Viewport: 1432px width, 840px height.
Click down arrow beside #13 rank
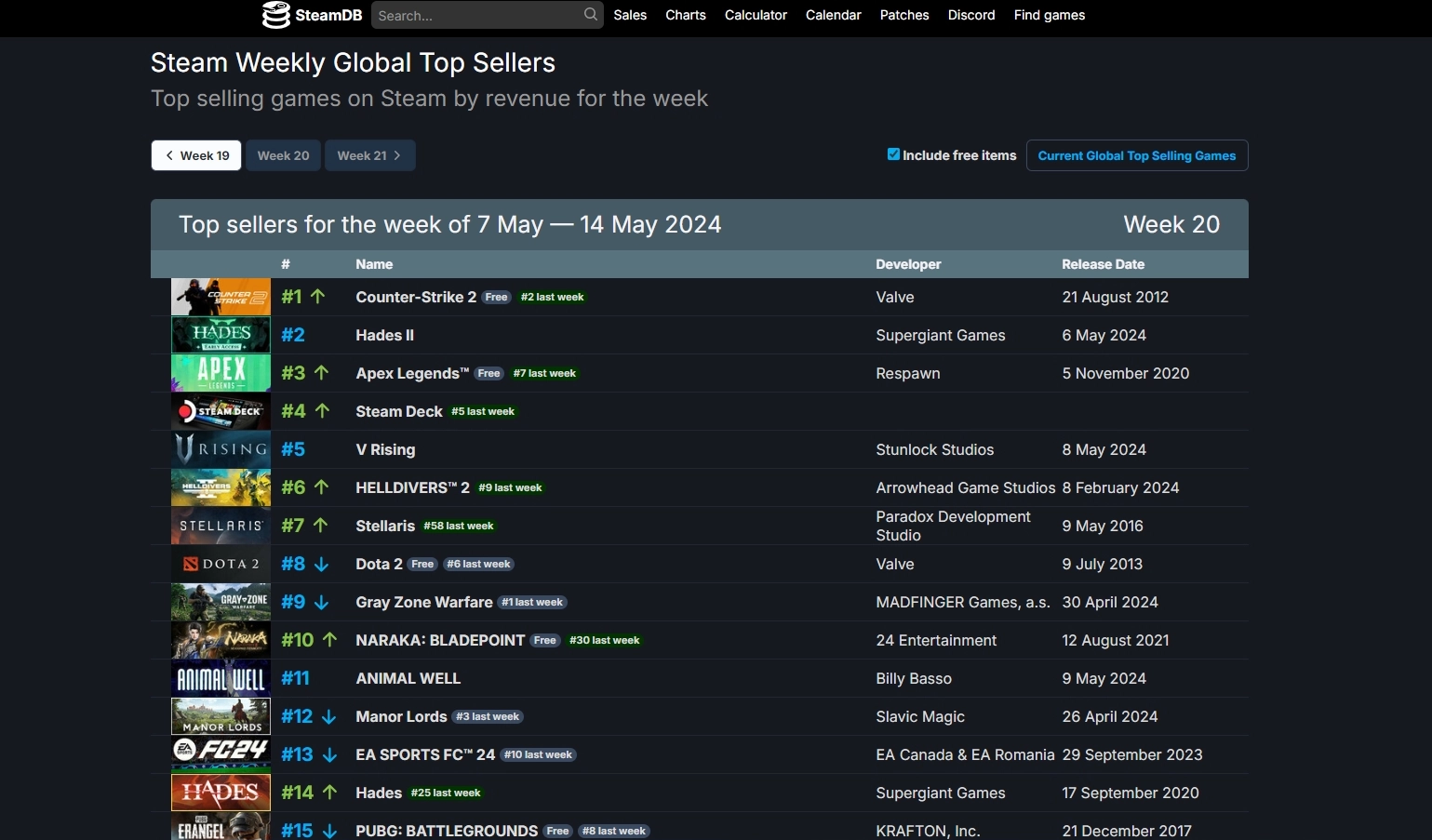tap(329, 755)
